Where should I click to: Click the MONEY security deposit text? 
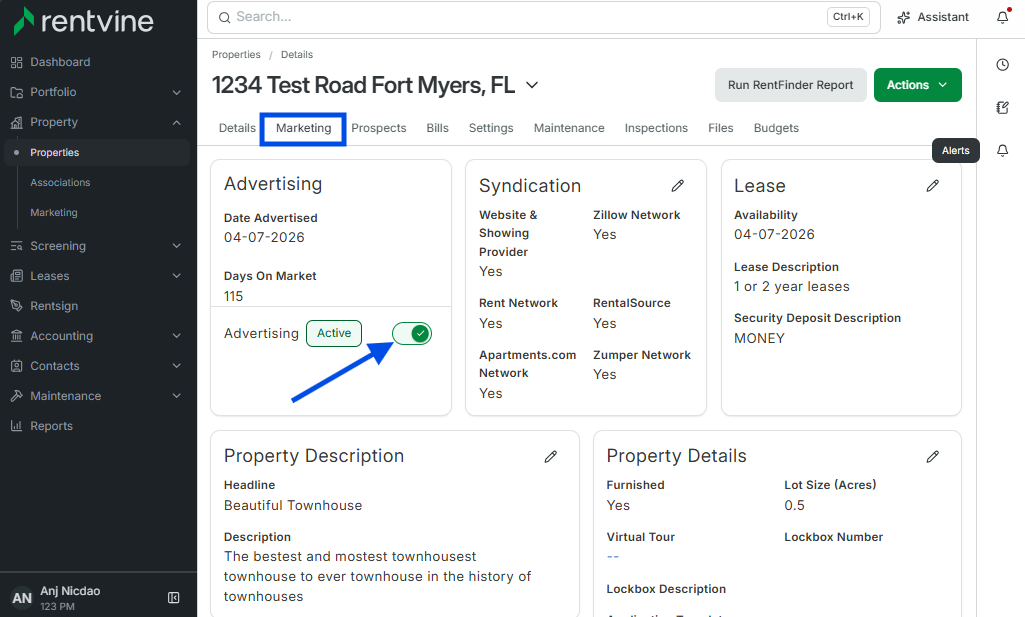[759, 339]
